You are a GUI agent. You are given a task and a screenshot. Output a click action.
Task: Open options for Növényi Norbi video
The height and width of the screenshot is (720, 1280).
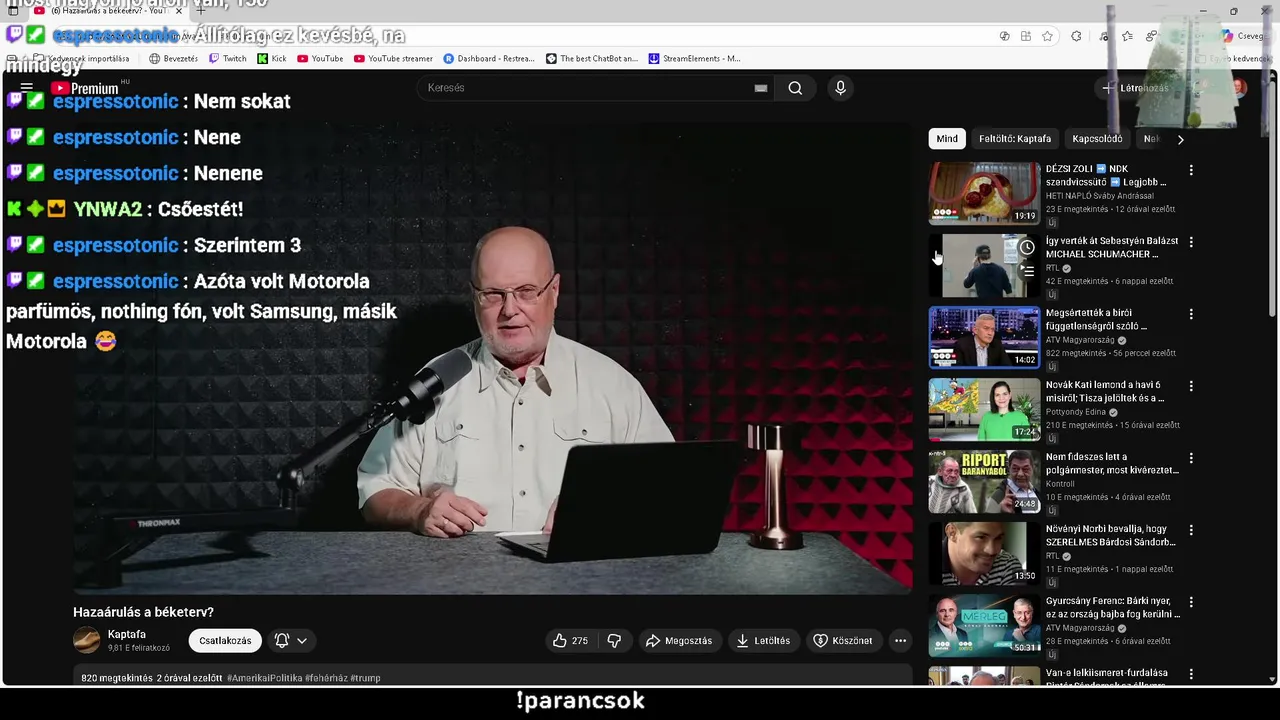[x=1191, y=530]
